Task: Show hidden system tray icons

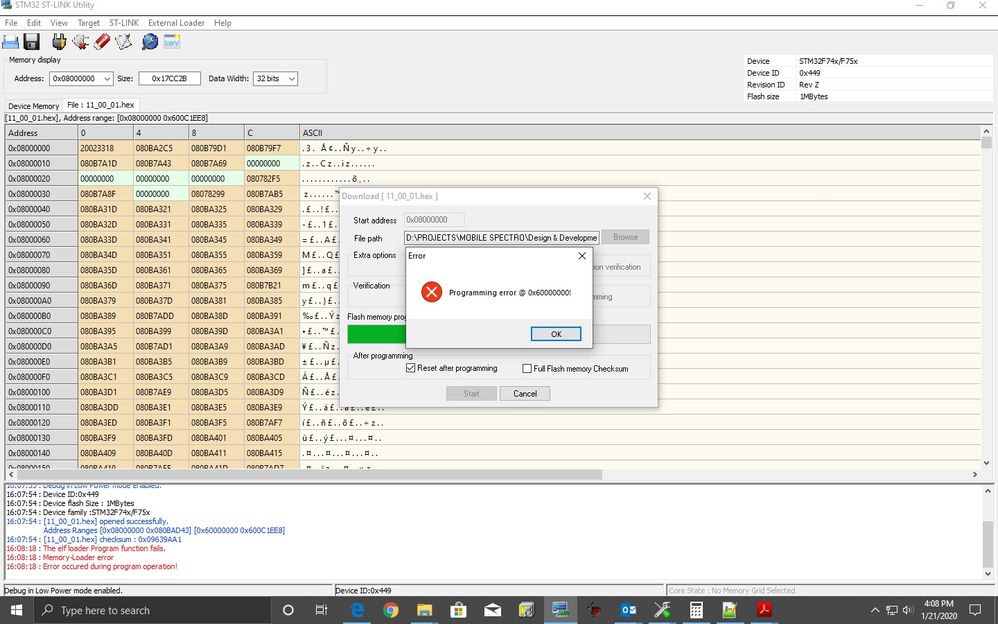Action: click(x=875, y=610)
